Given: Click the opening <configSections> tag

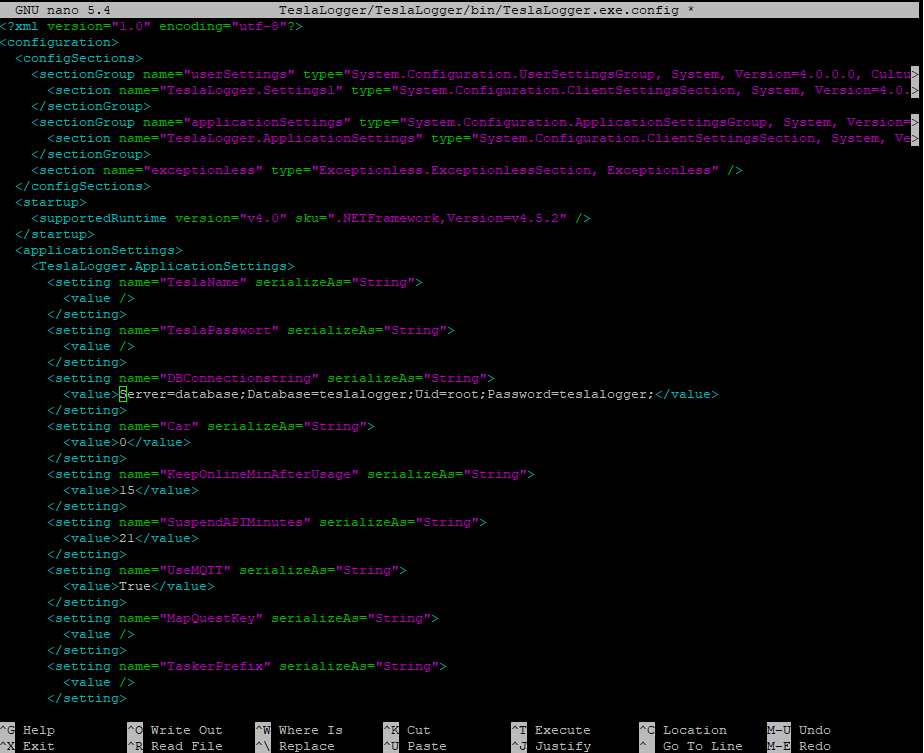Looking at the screenshot, I should point(79,58).
